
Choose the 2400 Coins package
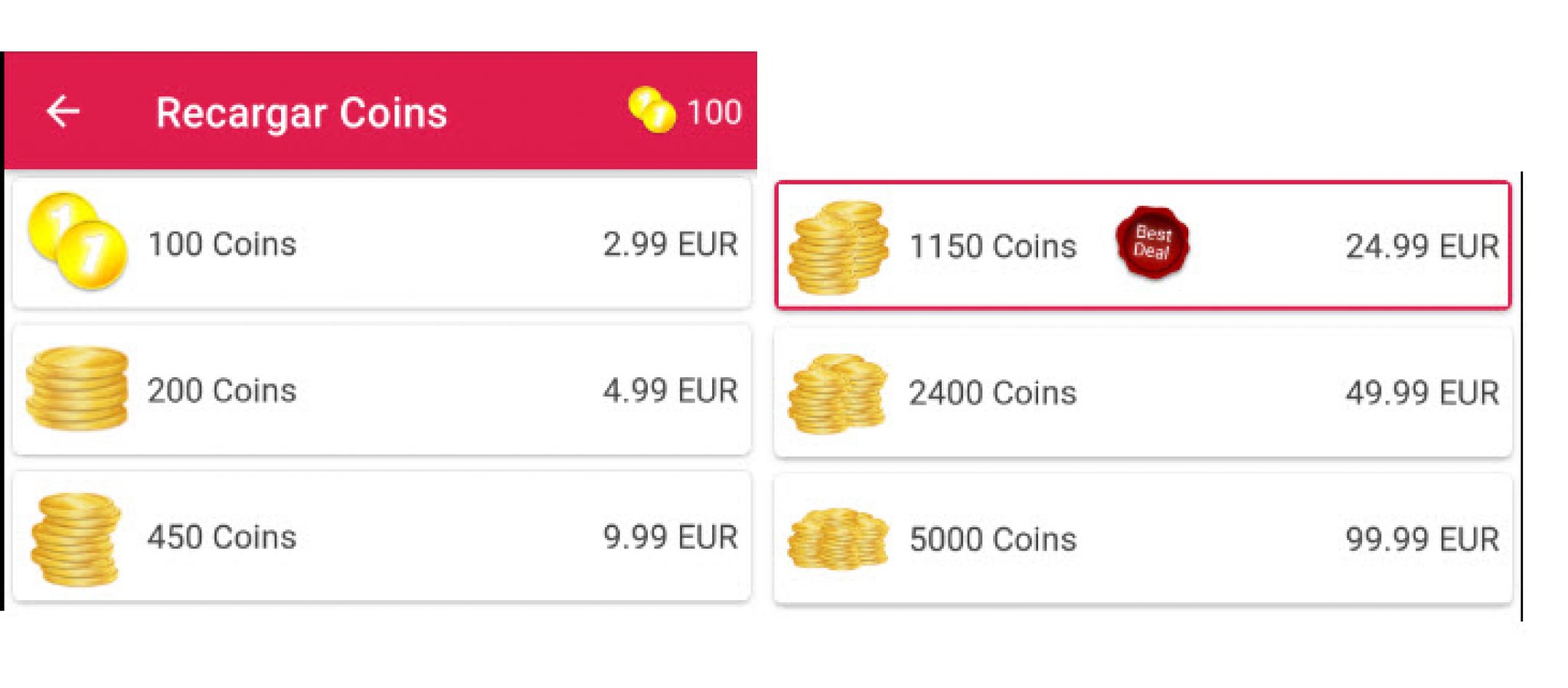pyautogui.click(x=1141, y=392)
